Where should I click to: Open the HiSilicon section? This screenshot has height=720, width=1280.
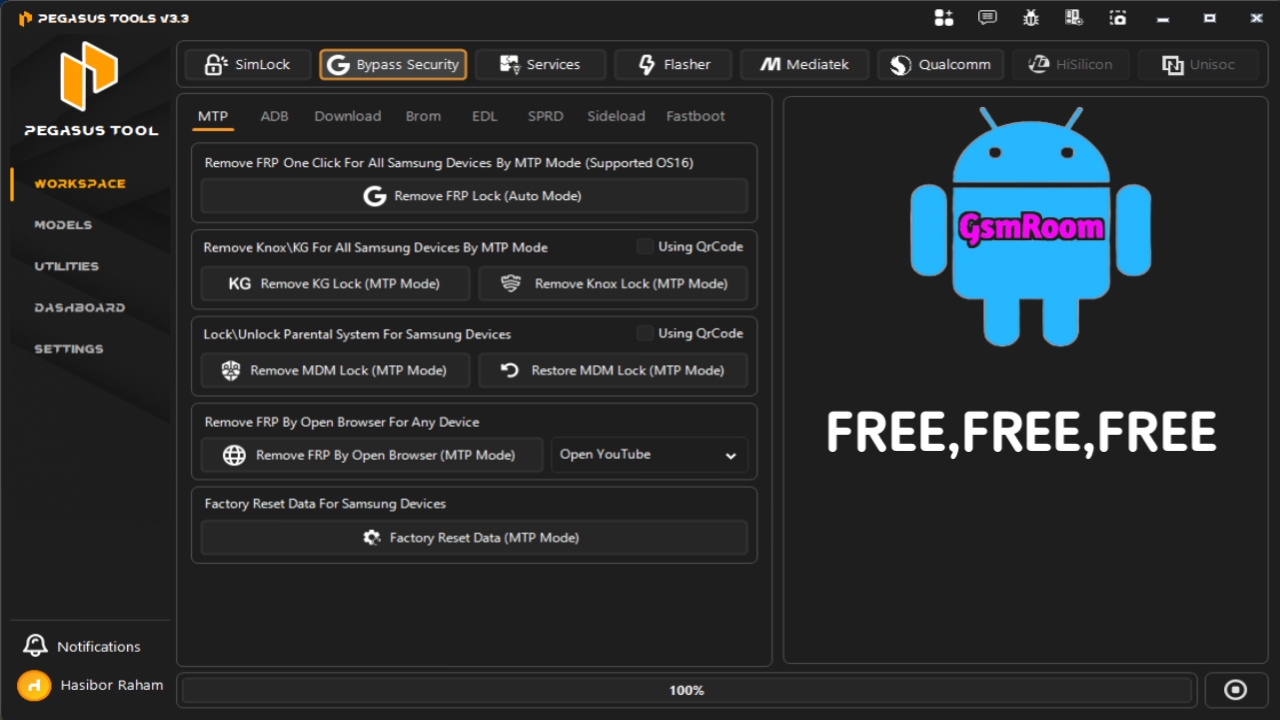(x=1070, y=65)
